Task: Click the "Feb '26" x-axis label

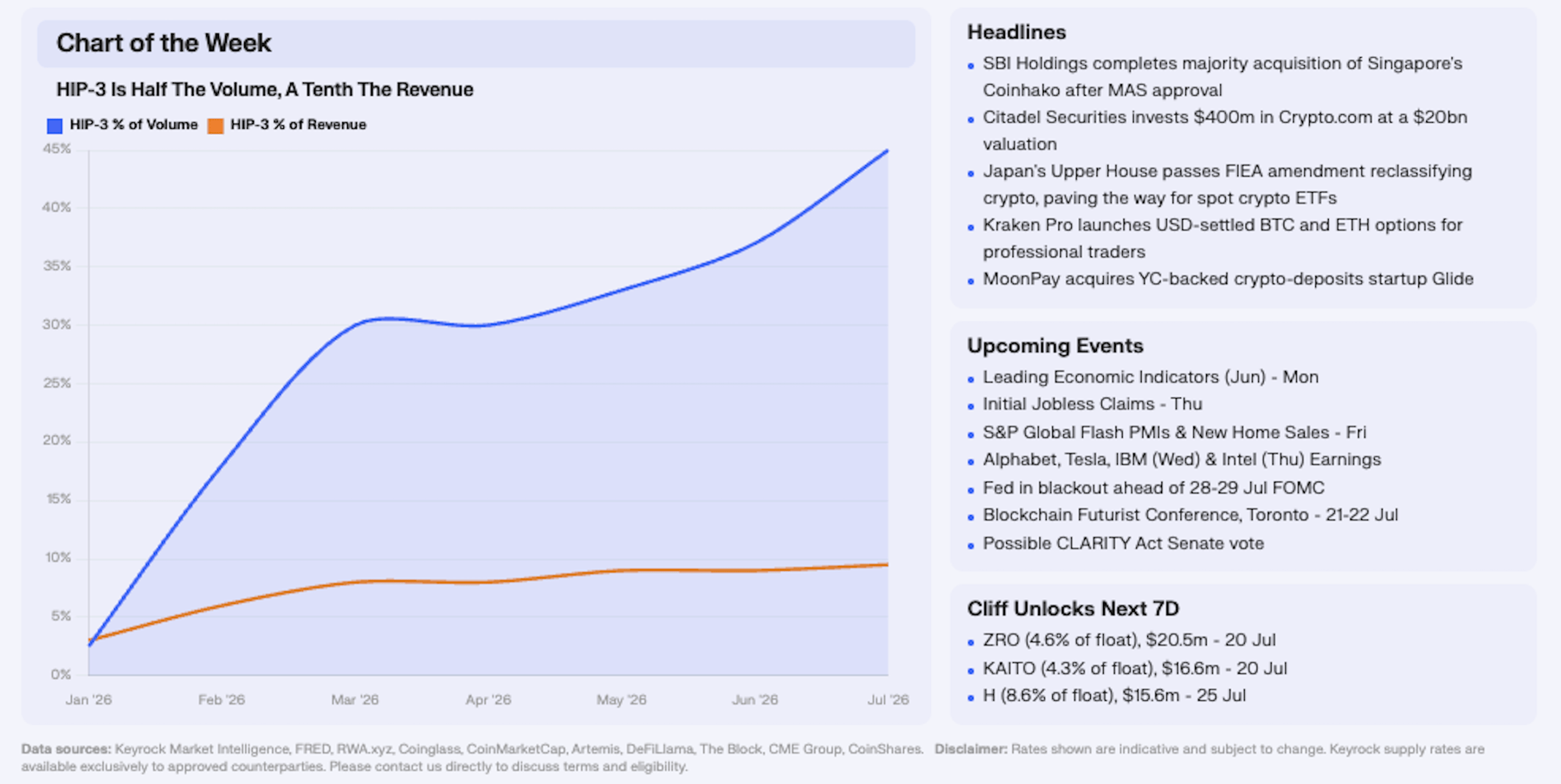Action: click(221, 700)
